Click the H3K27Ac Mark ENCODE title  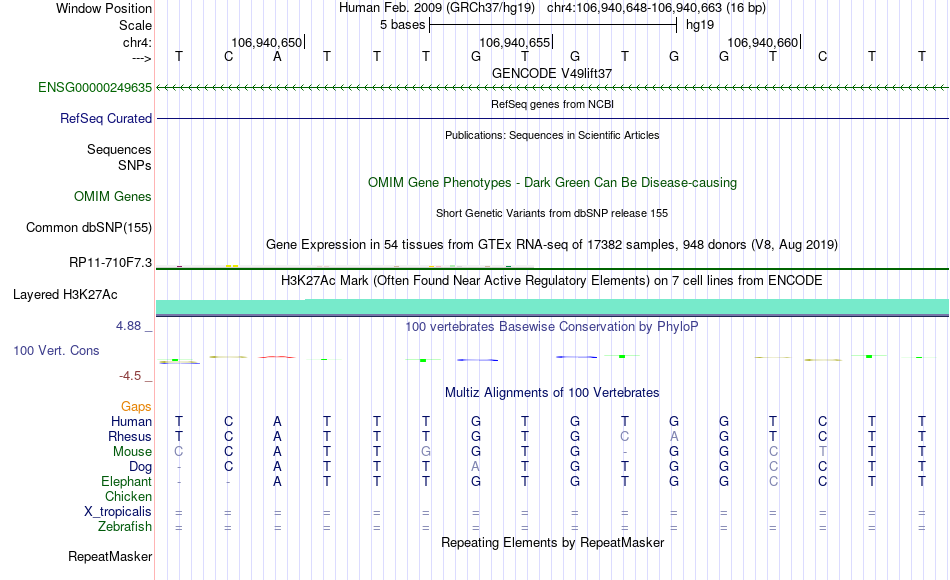(x=552, y=281)
